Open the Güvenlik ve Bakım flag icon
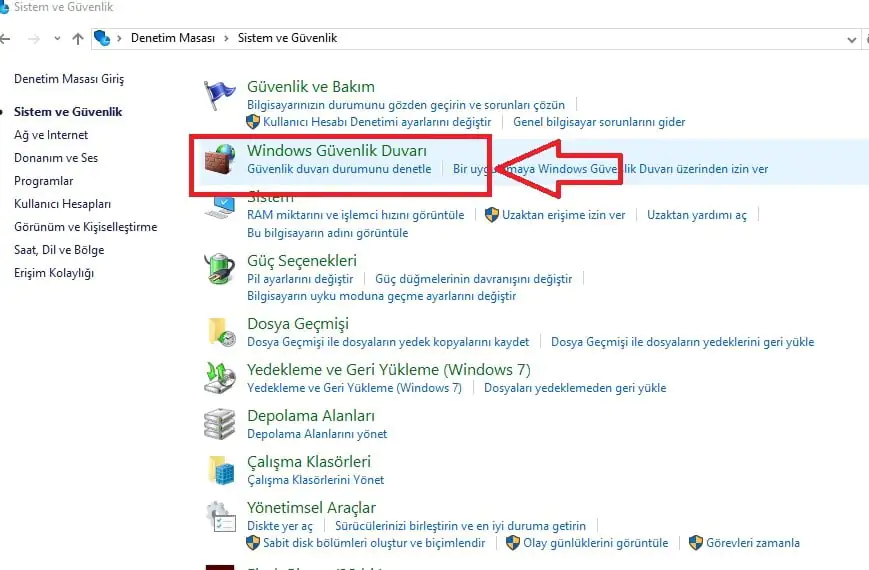Image resolution: width=869 pixels, height=570 pixels. (218, 96)
